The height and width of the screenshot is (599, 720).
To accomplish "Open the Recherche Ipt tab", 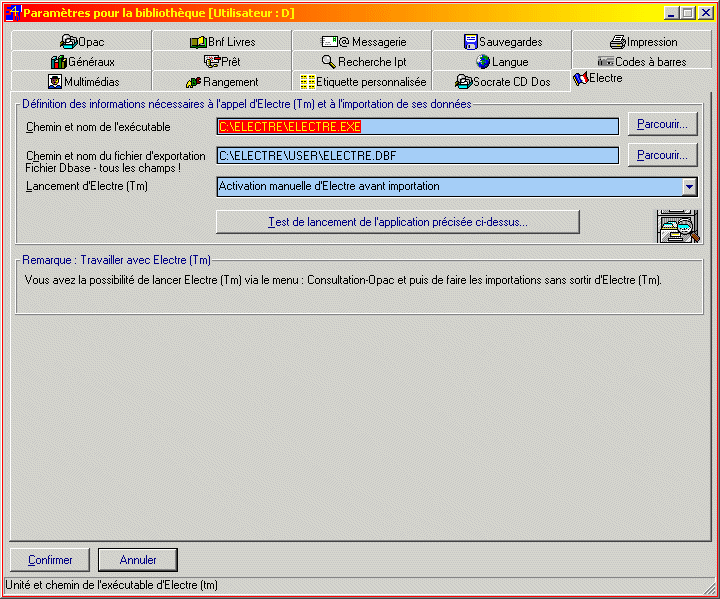I will pos(363,62).
